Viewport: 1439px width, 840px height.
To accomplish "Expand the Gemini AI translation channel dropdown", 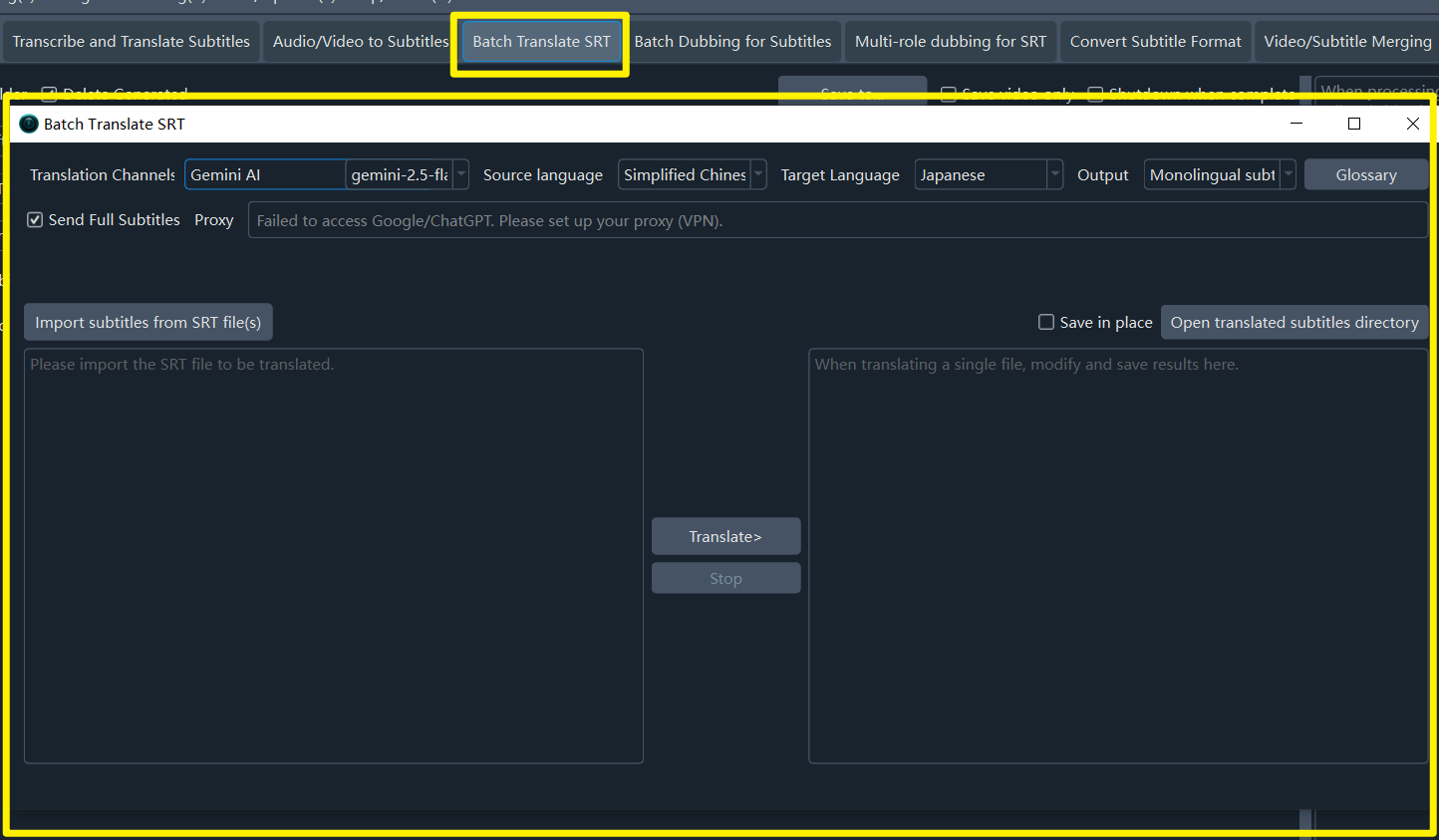I will point(264,174).
